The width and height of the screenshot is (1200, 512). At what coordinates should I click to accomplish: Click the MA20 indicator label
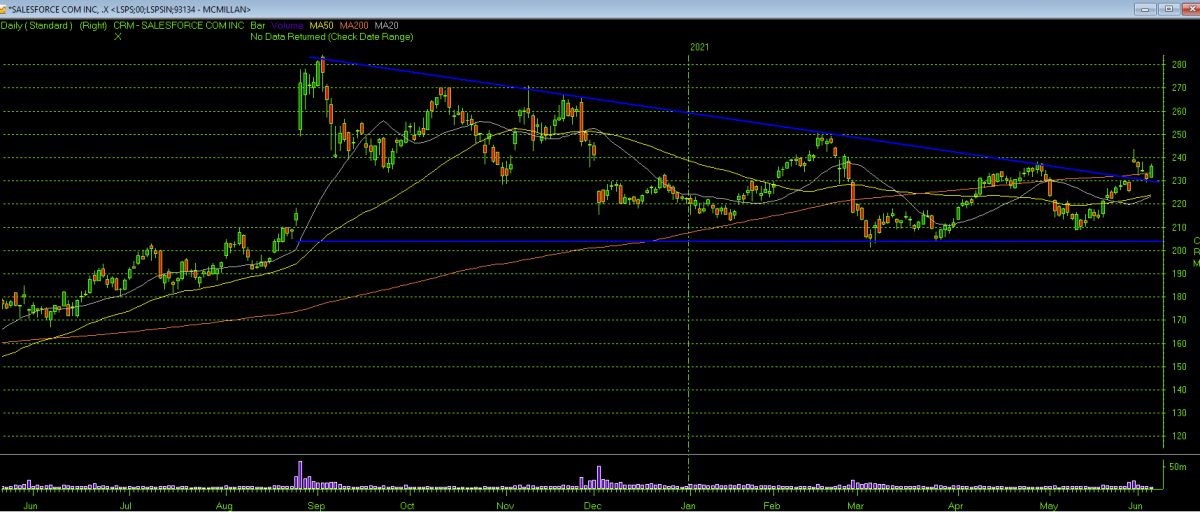pyautogui.click(x=389, y=25)
